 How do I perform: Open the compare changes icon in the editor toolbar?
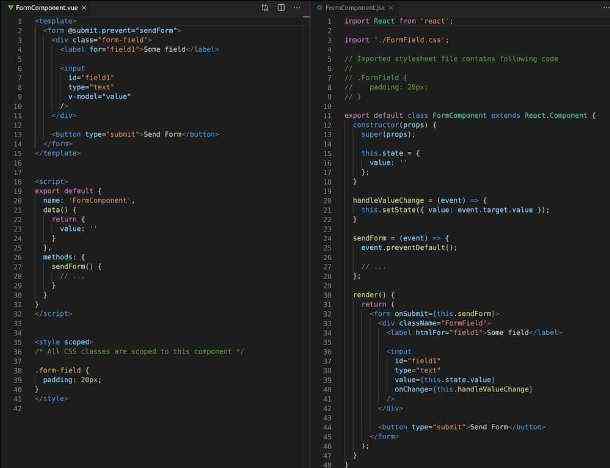[x=265, y=7]
